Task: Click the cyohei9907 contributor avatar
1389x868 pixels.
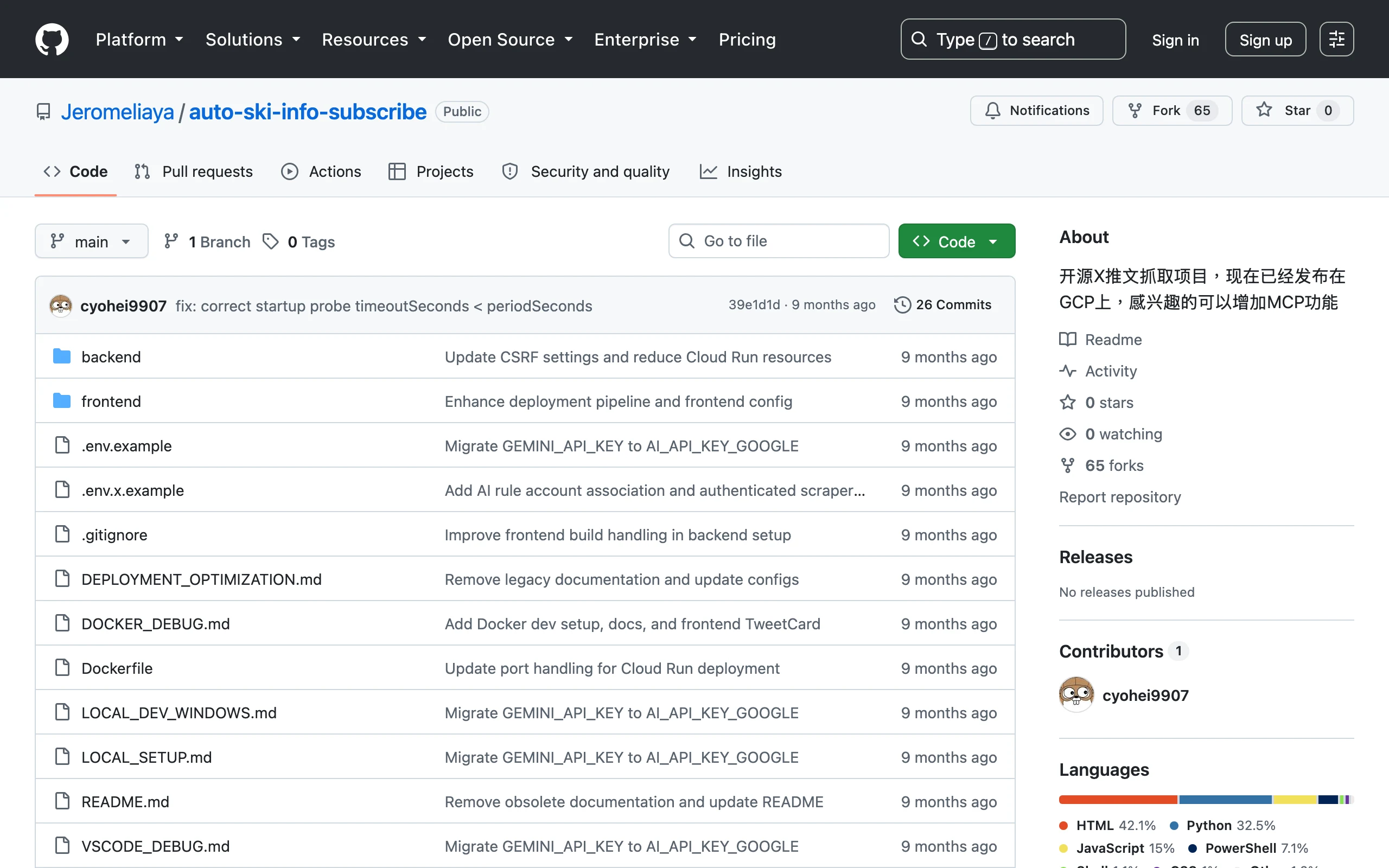Action: click(1076, 694)
